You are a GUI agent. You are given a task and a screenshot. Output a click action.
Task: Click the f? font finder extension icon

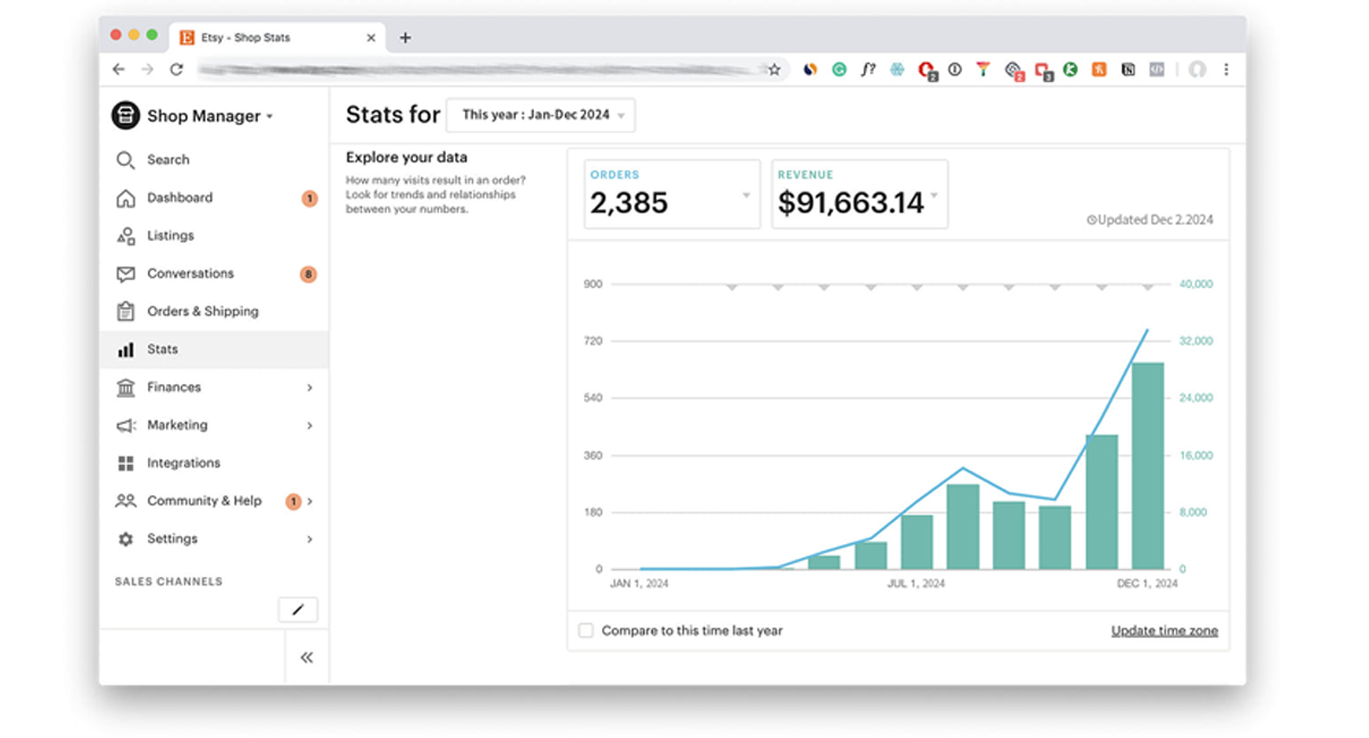coord(868,70)
